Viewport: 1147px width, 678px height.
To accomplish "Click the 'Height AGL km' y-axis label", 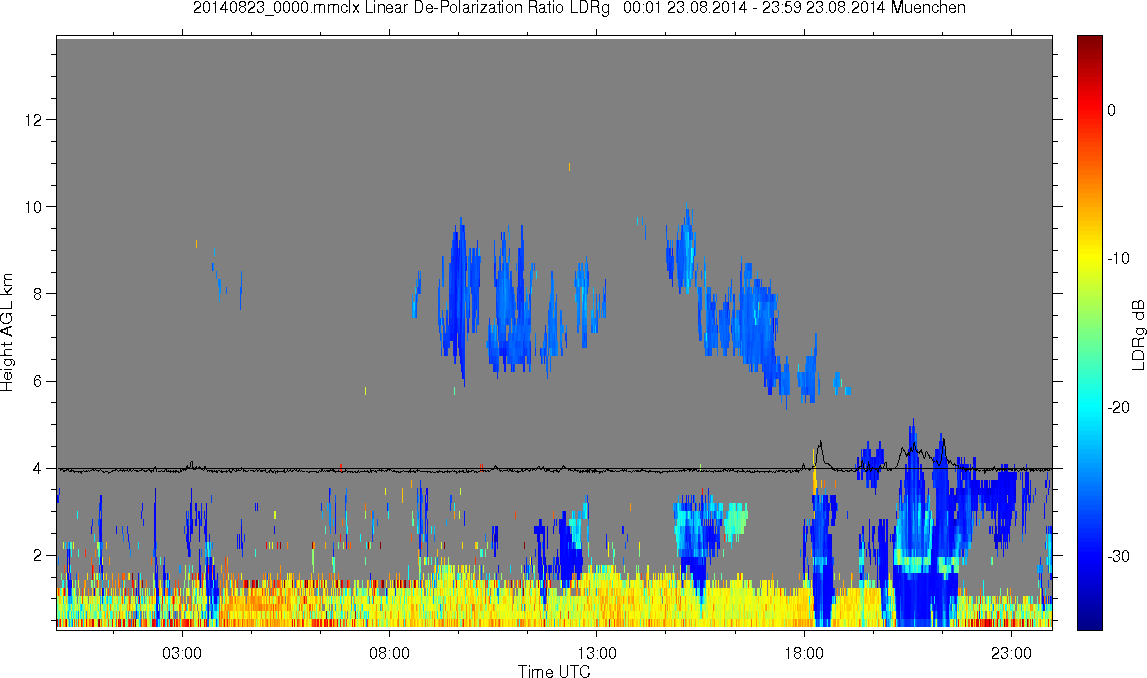I will (7, 333).
